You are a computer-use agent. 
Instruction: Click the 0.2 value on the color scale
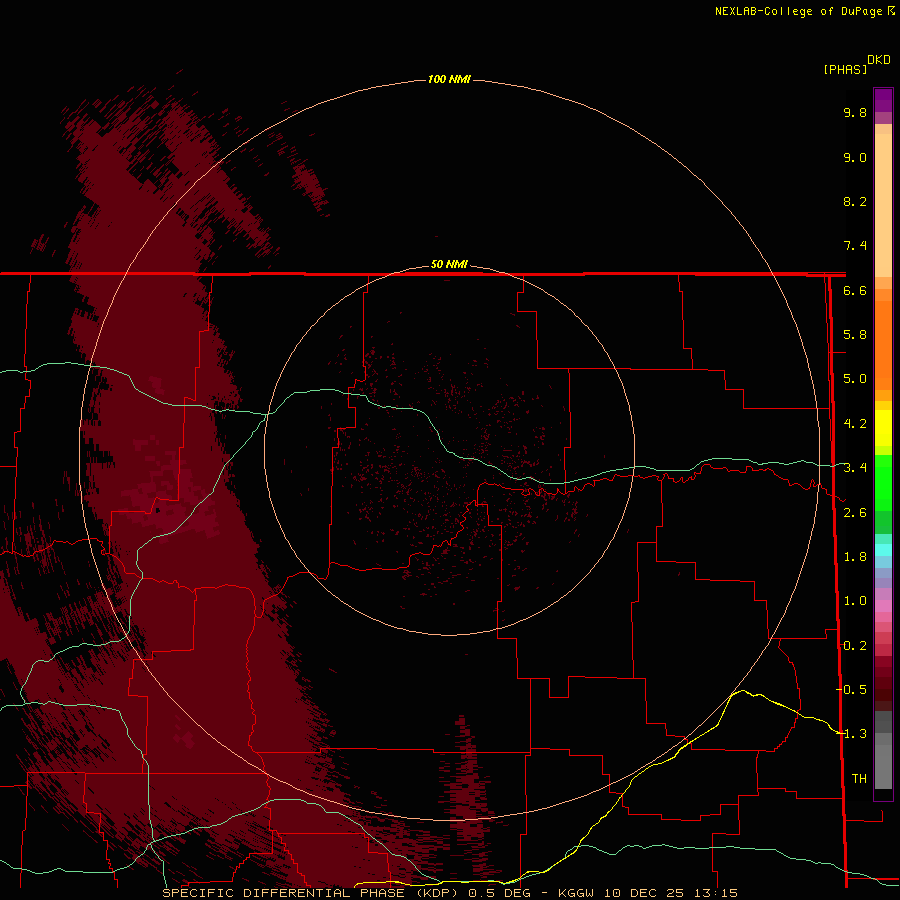point(855,646)
